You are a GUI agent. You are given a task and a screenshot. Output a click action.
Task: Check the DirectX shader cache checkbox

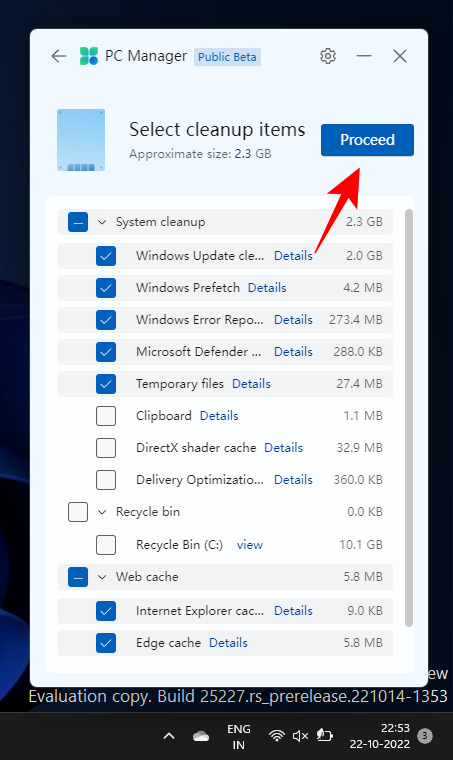(106, 448)
